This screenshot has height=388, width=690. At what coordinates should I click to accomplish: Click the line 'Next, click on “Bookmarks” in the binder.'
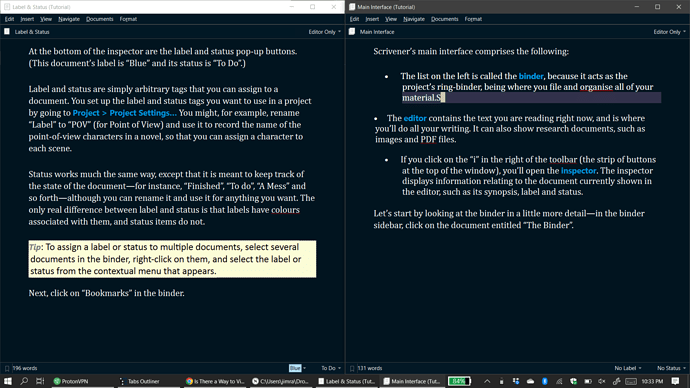pos(106,293)
